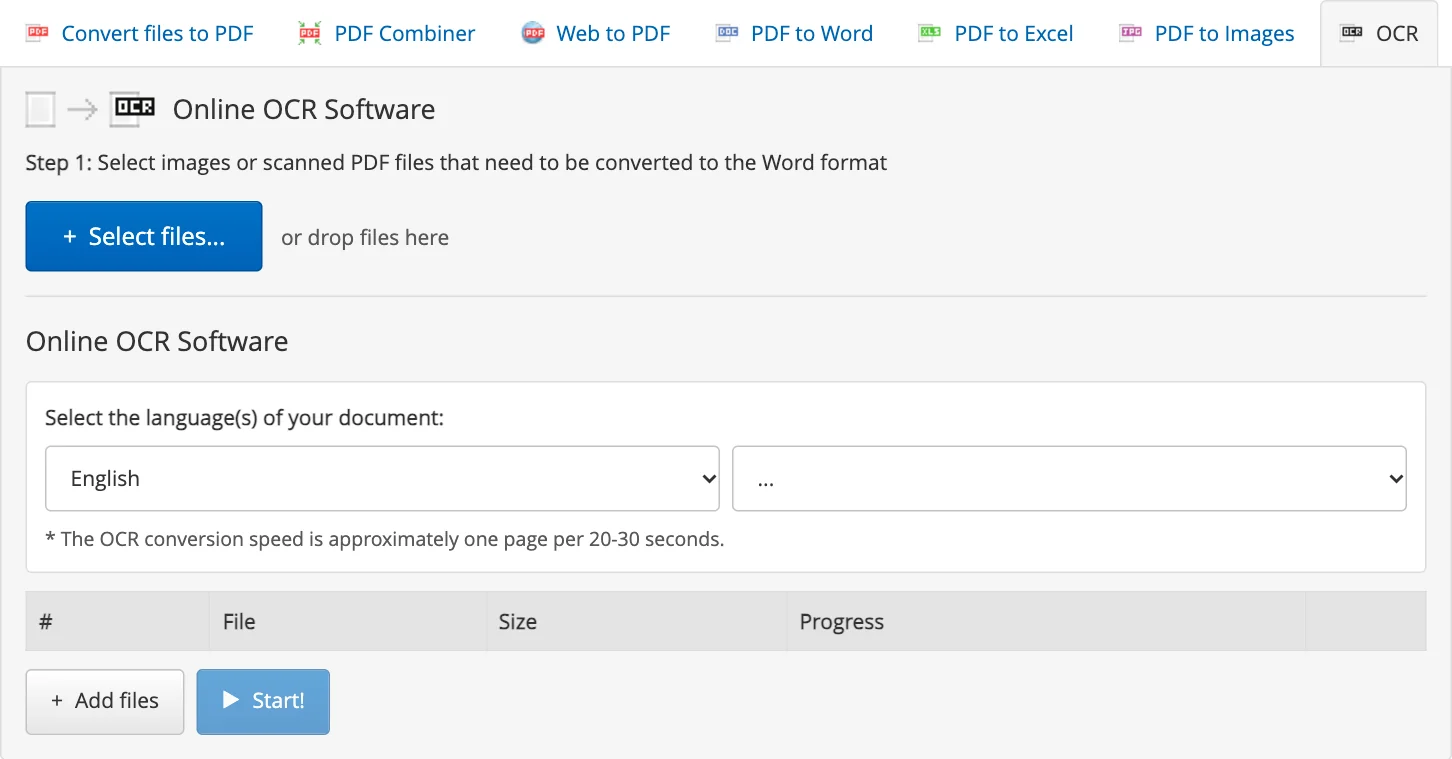Open the Convert files to PDF tab
This screenshot has width=1452, height=759.
click(157, 33)
